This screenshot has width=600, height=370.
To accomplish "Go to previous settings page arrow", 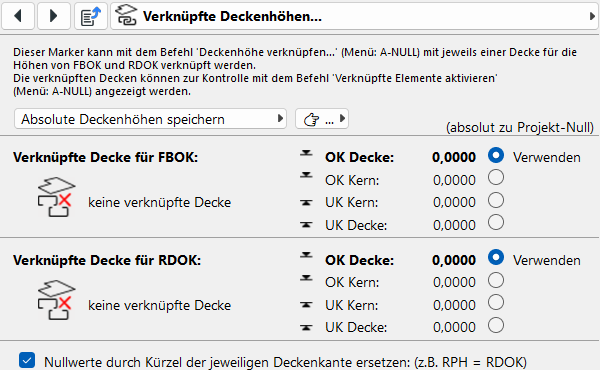I will pos(18,16).
